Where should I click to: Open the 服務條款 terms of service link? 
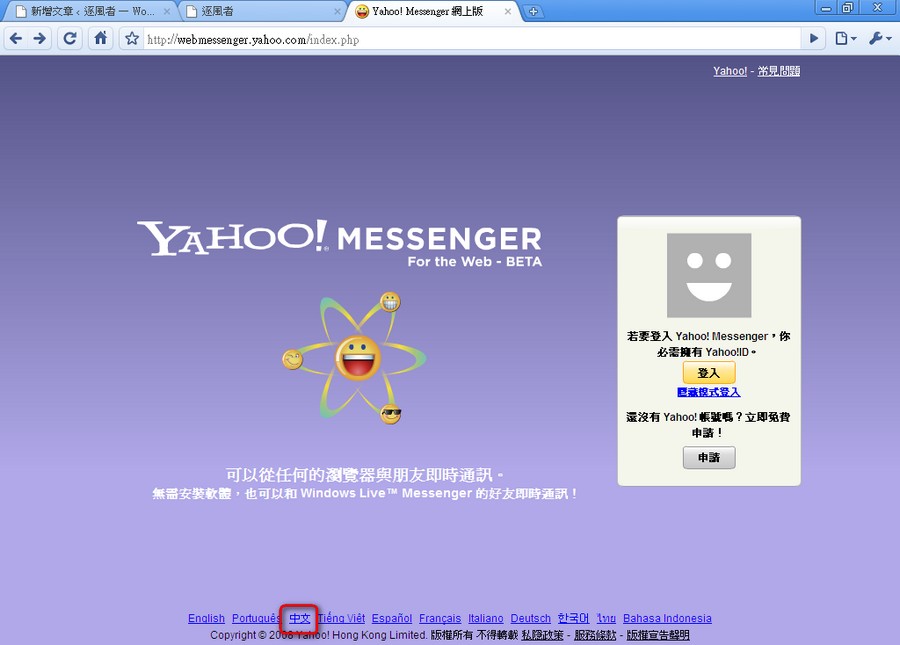click(x=595, y=635)
